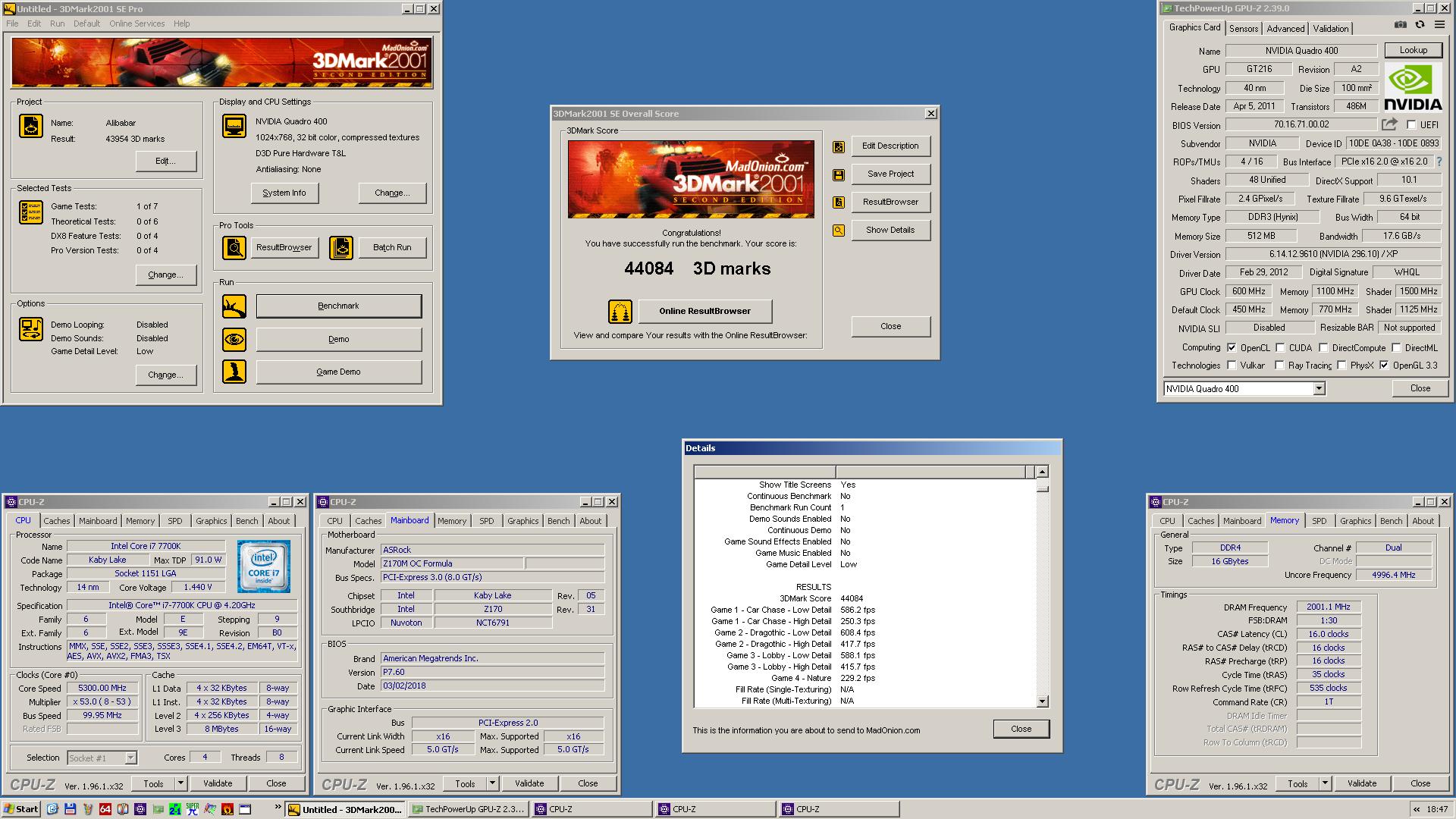Expand hidden quick launch icons with the chevron
The width and height of the screenshot is (1456, 819).
tap(278, 807)
